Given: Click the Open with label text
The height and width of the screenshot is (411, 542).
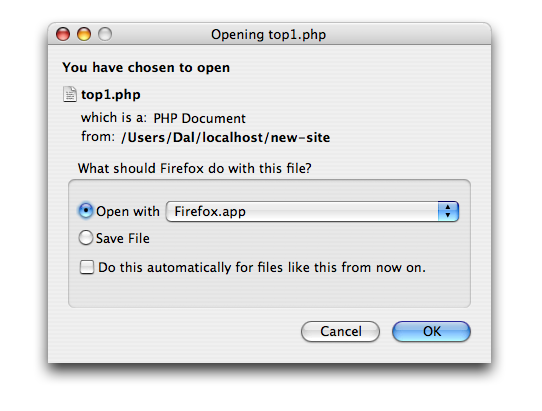Looking at the screenshot, I should pyautogui.click(x=128, y=211).
